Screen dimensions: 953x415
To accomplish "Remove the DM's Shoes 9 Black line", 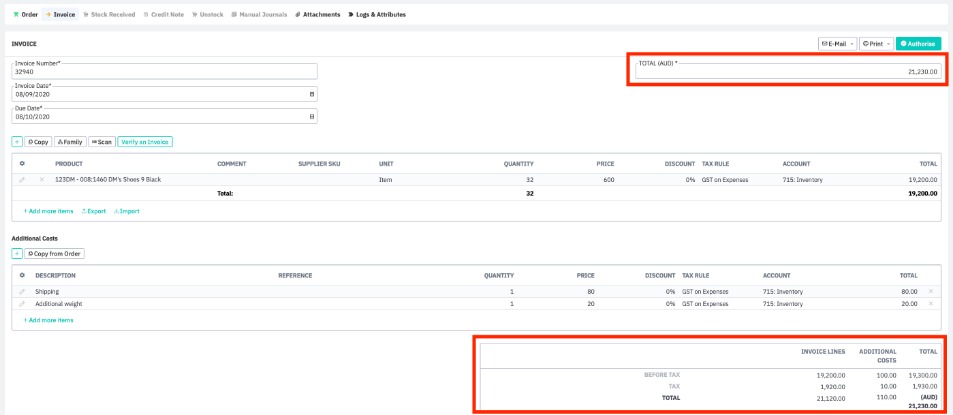I will (x=42, y=180).
